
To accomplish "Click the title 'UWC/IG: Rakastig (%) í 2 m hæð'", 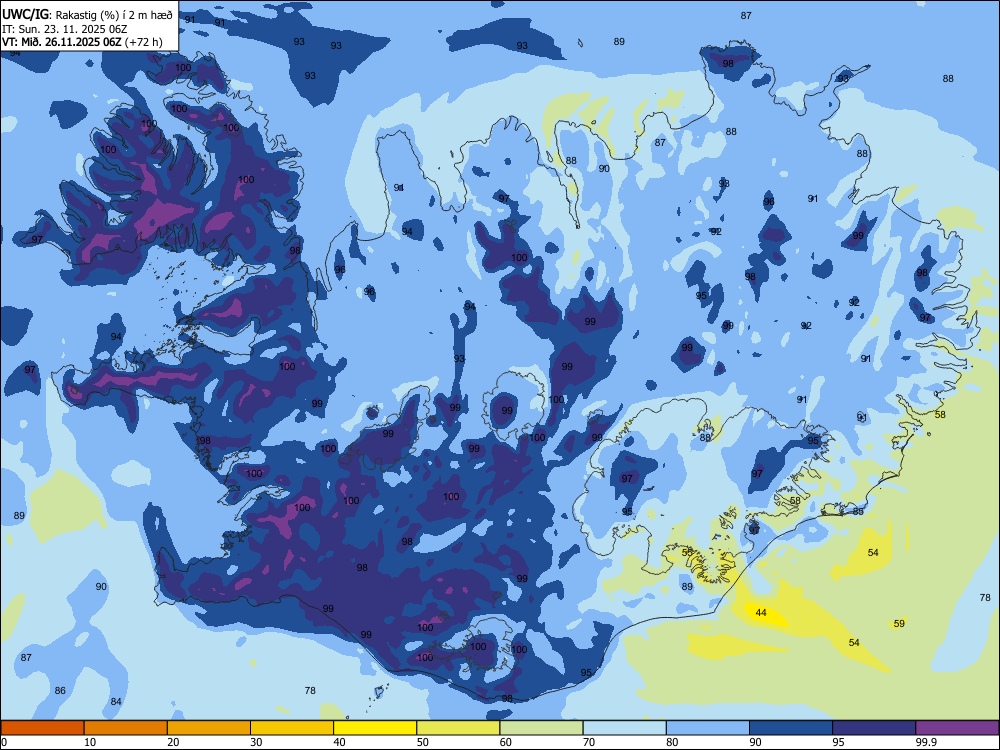I will (87, 15).
